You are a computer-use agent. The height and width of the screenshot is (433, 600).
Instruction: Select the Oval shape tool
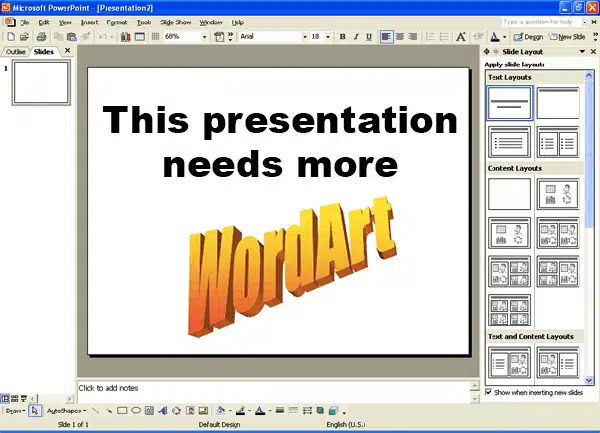tap(136, 411)
